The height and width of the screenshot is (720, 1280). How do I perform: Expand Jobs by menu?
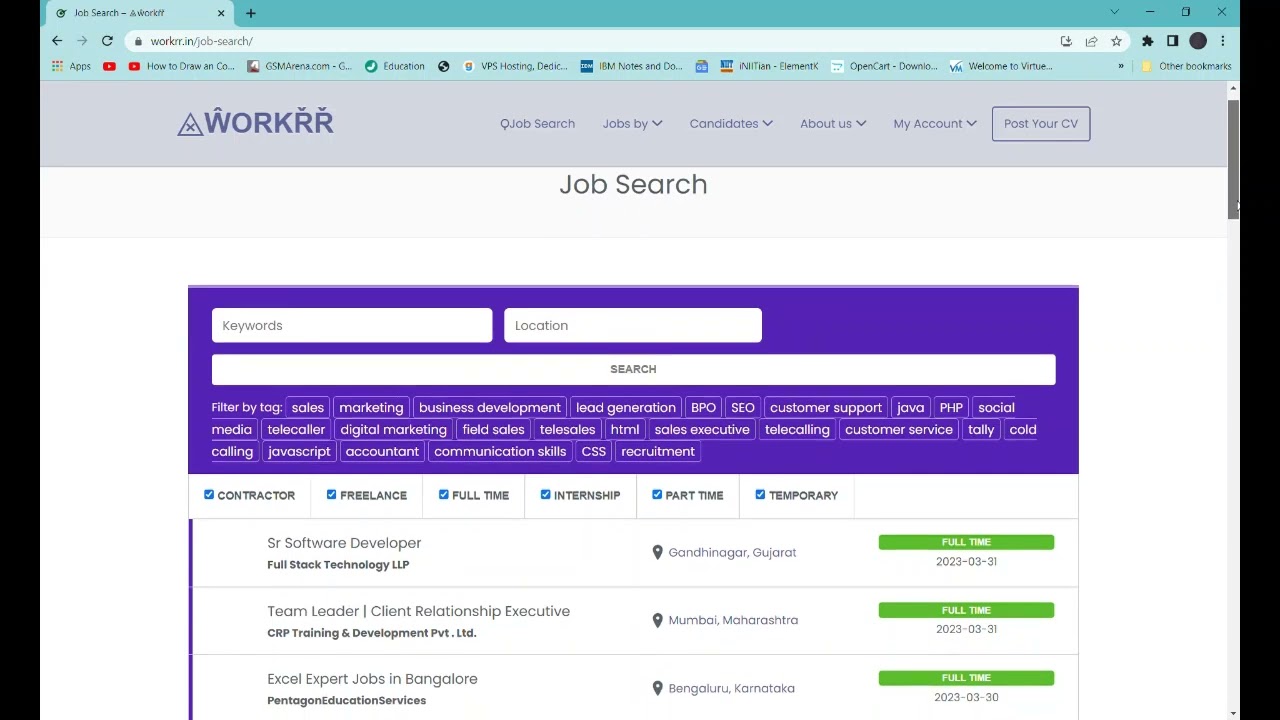(632, 124)
